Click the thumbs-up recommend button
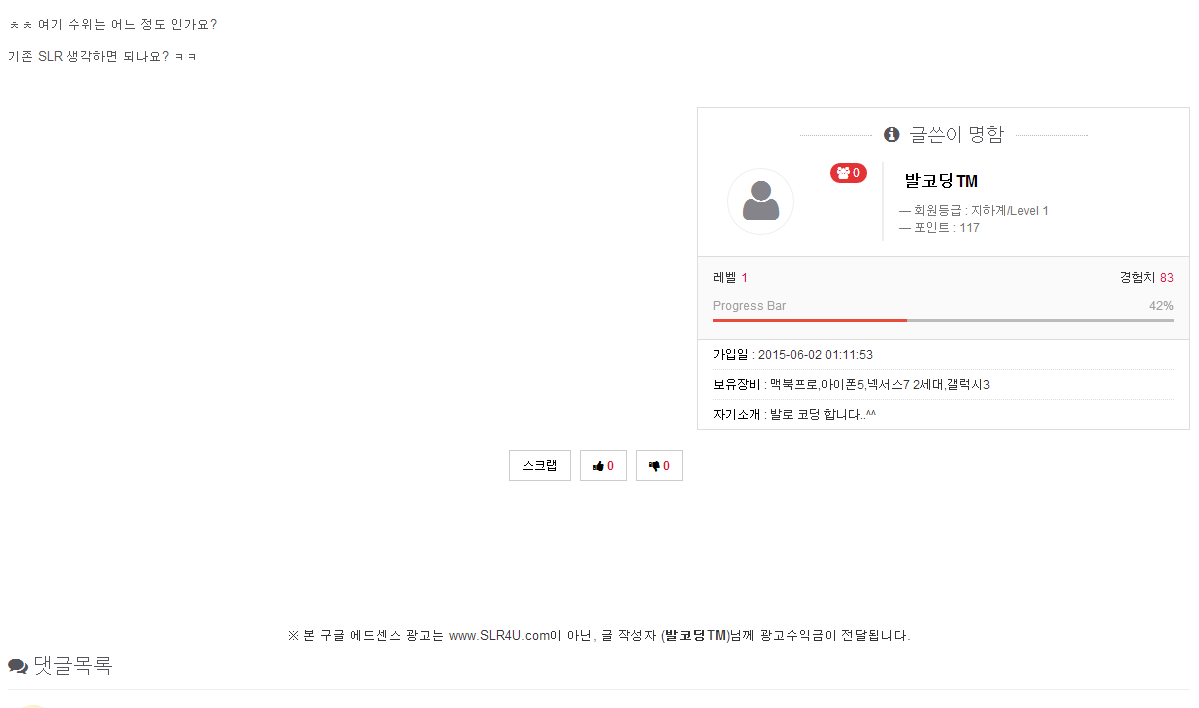1199x708 pixels. [603, 466]
